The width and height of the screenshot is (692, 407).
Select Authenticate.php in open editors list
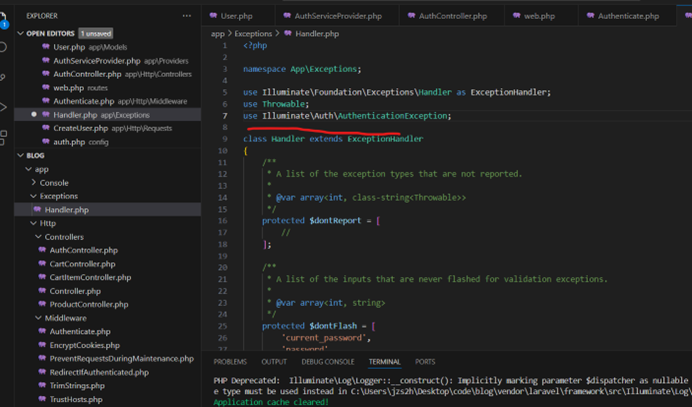pyautogui.click(x=108, y=101)
